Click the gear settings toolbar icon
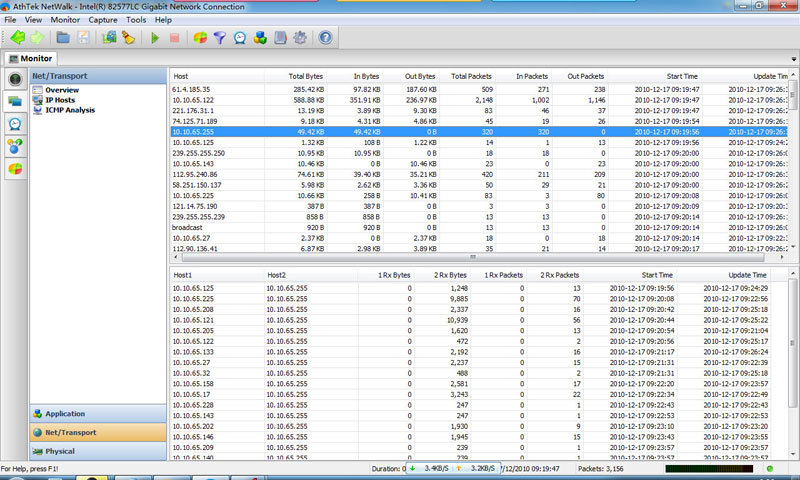 (x=300, y=38)
